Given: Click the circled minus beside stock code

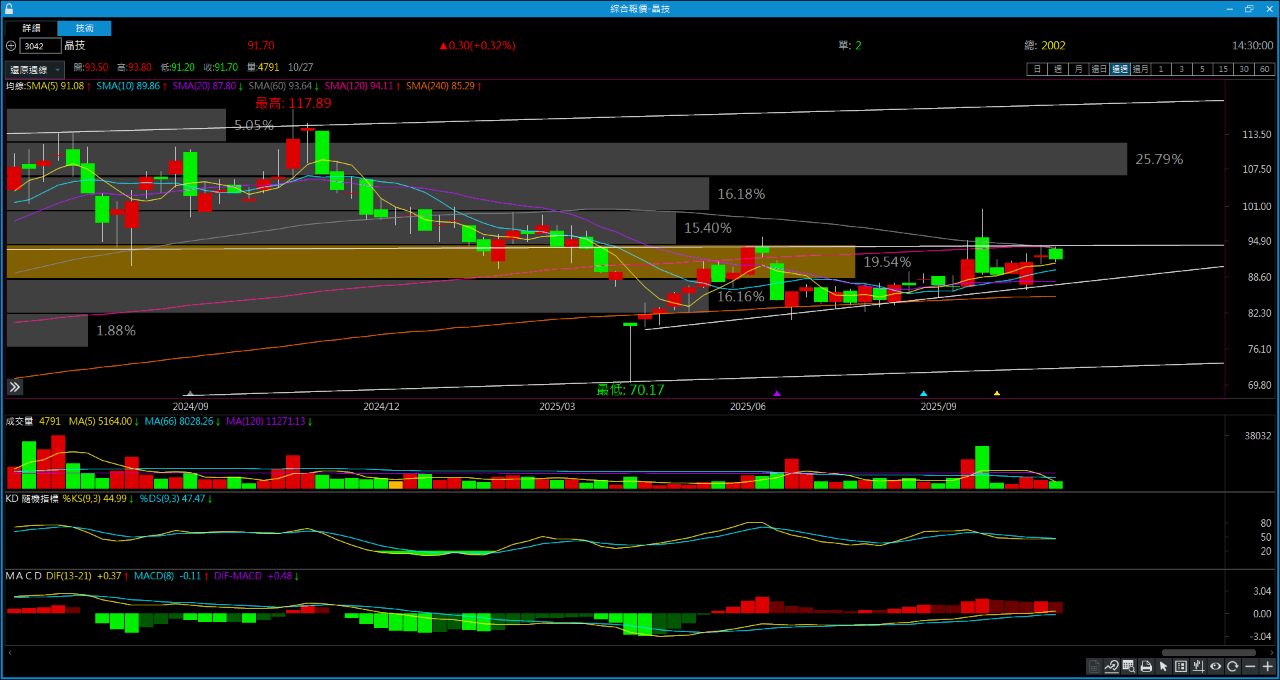Looking at the screenshot, I should tap(11, 46).
